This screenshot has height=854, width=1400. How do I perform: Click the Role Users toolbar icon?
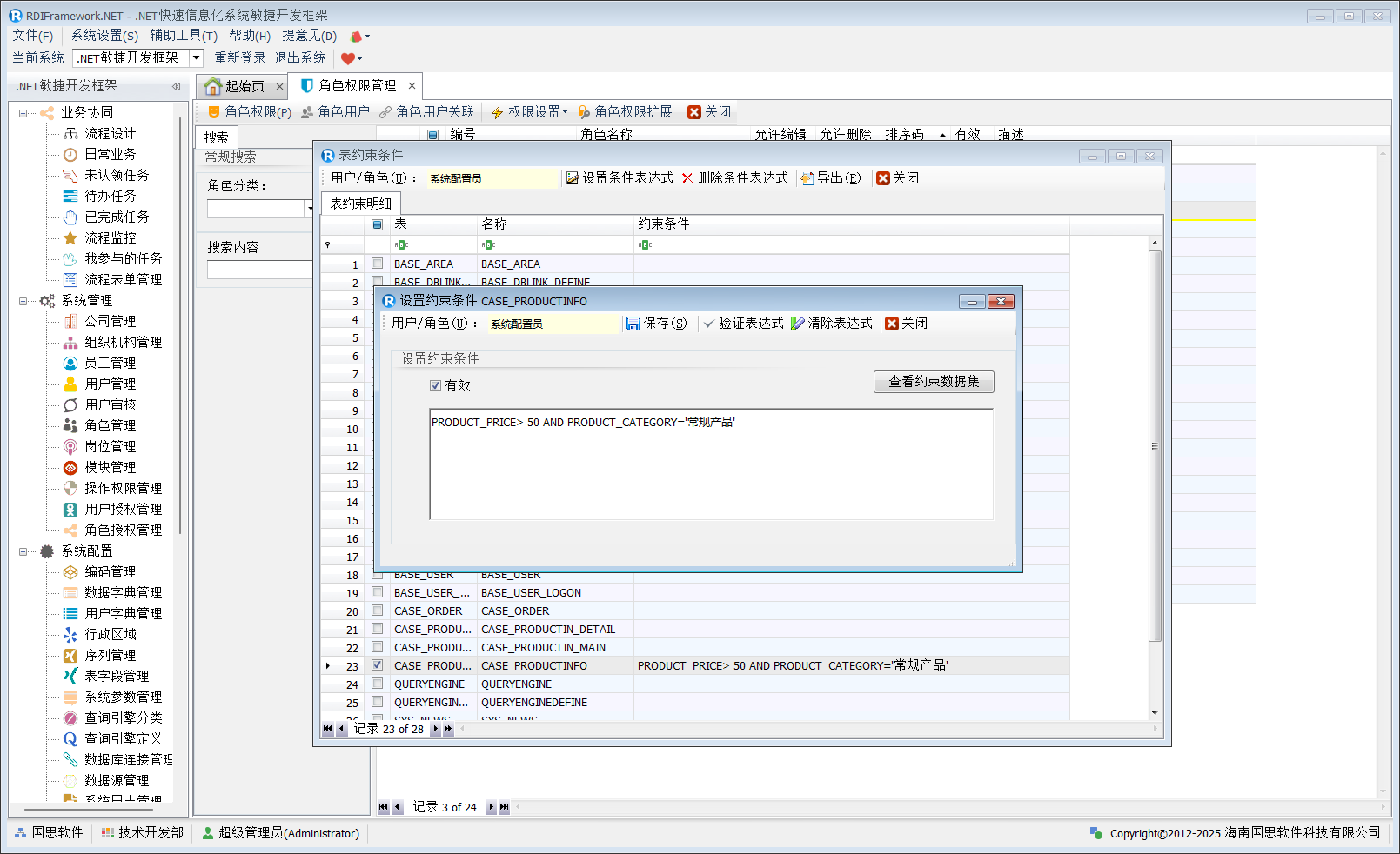(x=307, y=112)
